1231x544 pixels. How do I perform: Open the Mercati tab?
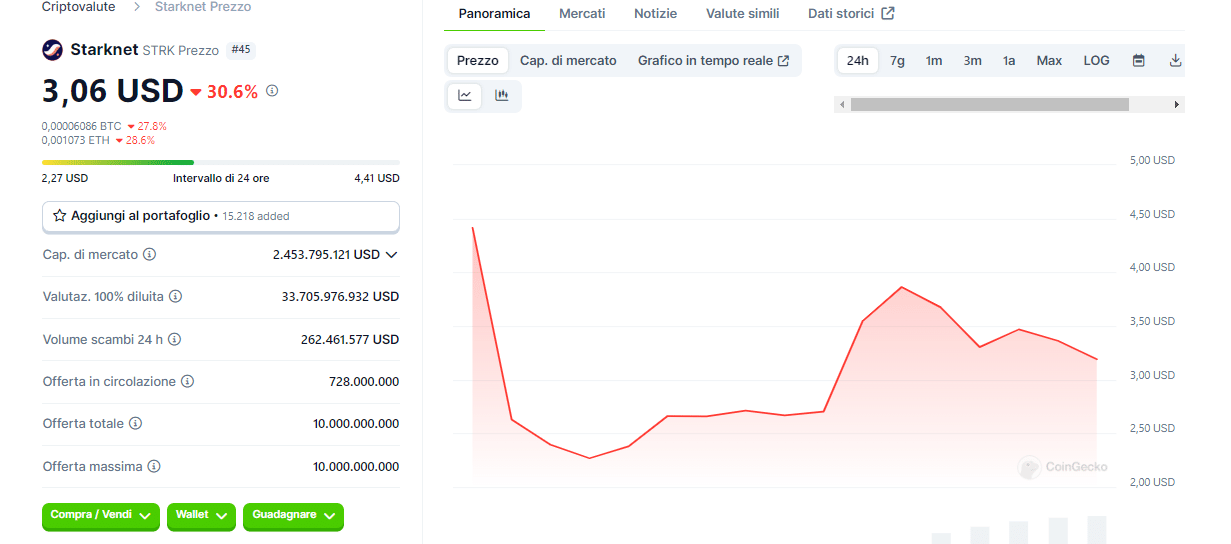582,14
